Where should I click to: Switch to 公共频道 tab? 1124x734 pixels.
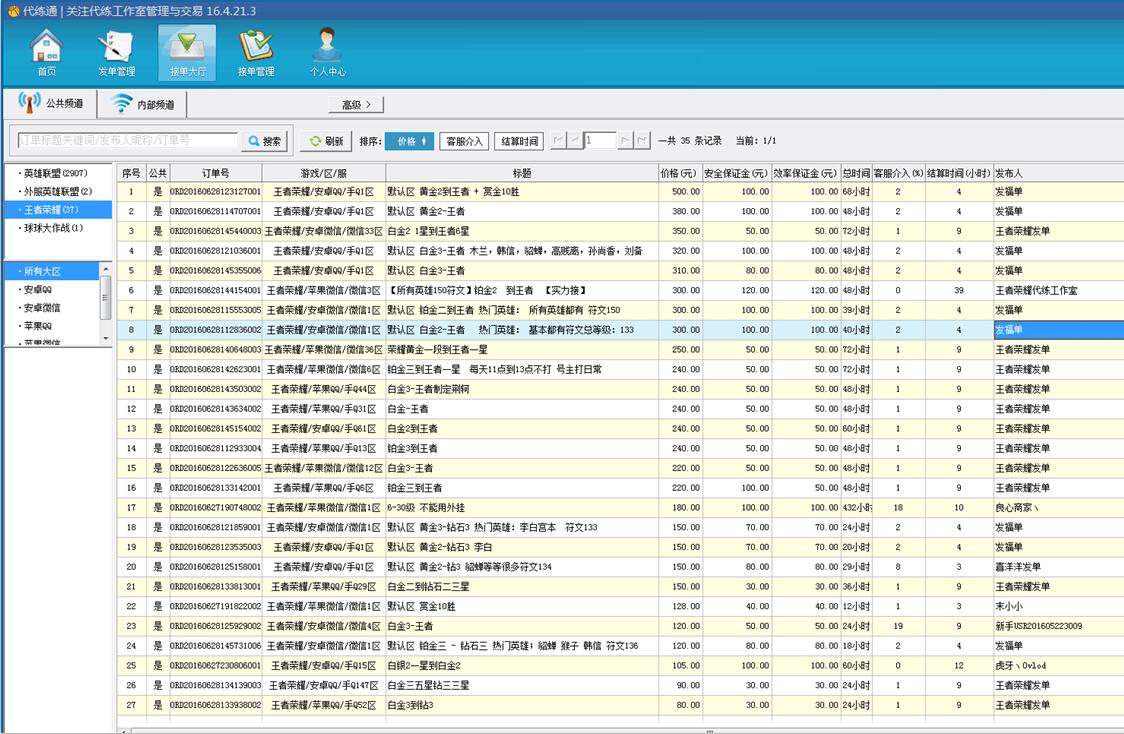point(53,103)
